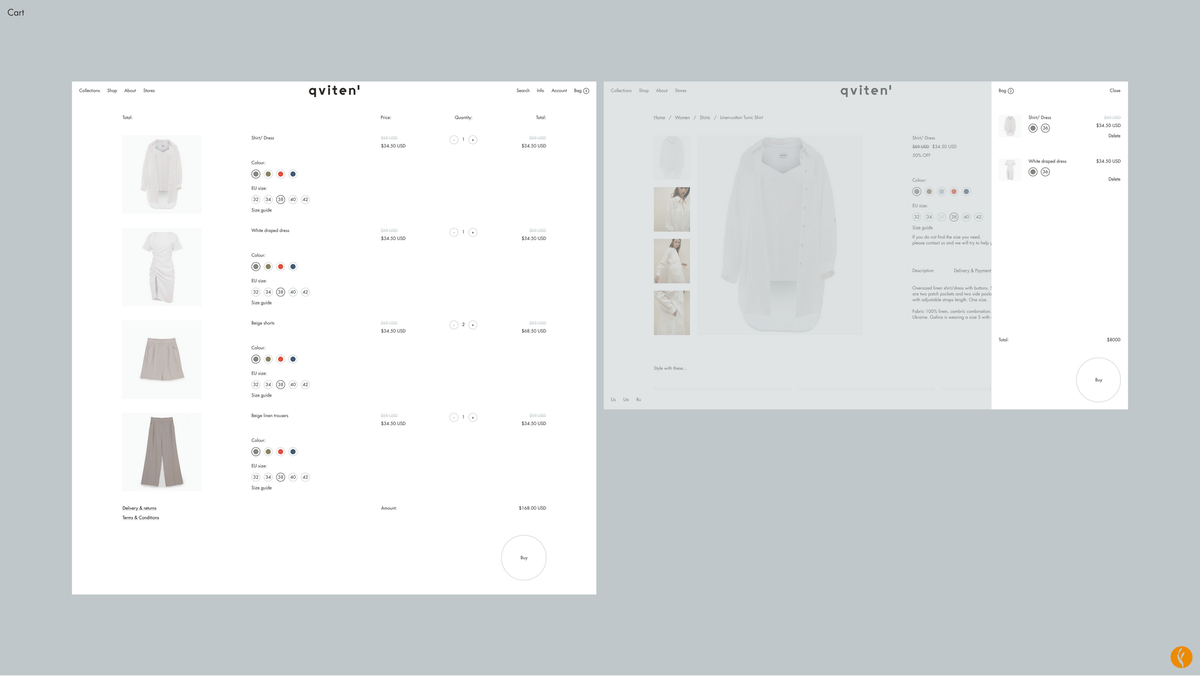
Task: Choose EU size 32 for Beige shorts
Action: (256, 384)
